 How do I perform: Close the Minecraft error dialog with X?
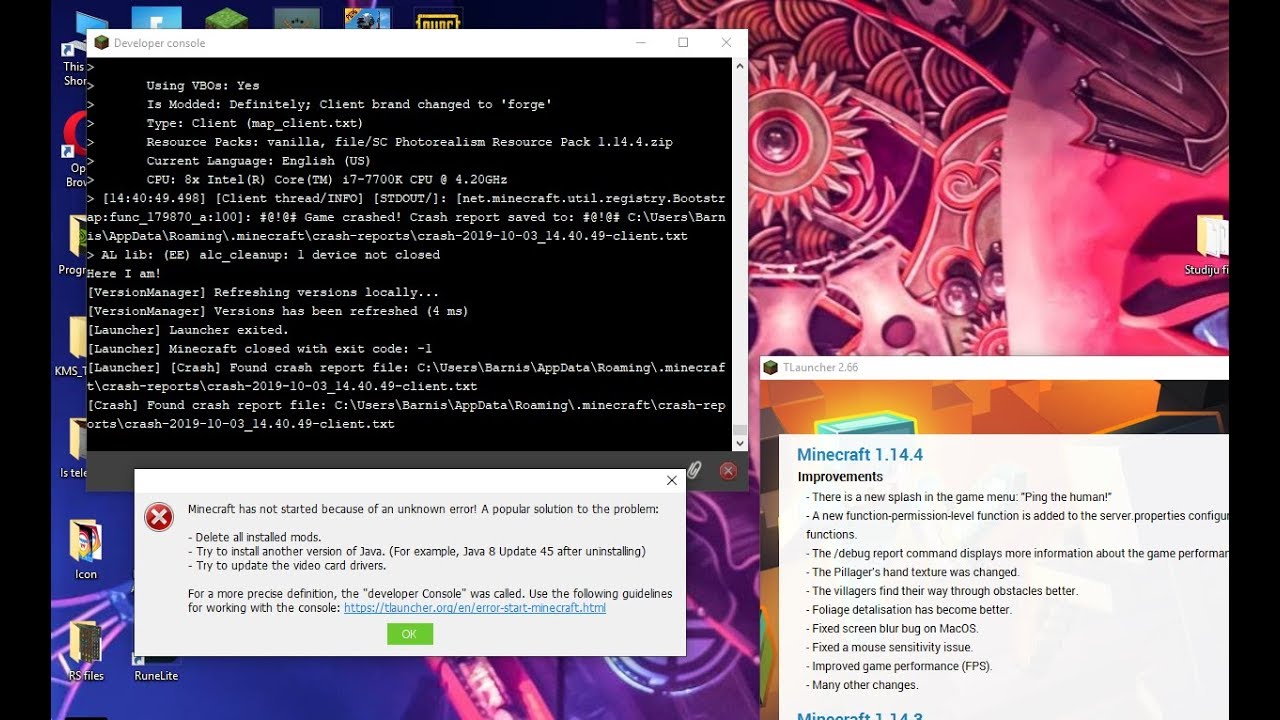click(x=672, y=481)
